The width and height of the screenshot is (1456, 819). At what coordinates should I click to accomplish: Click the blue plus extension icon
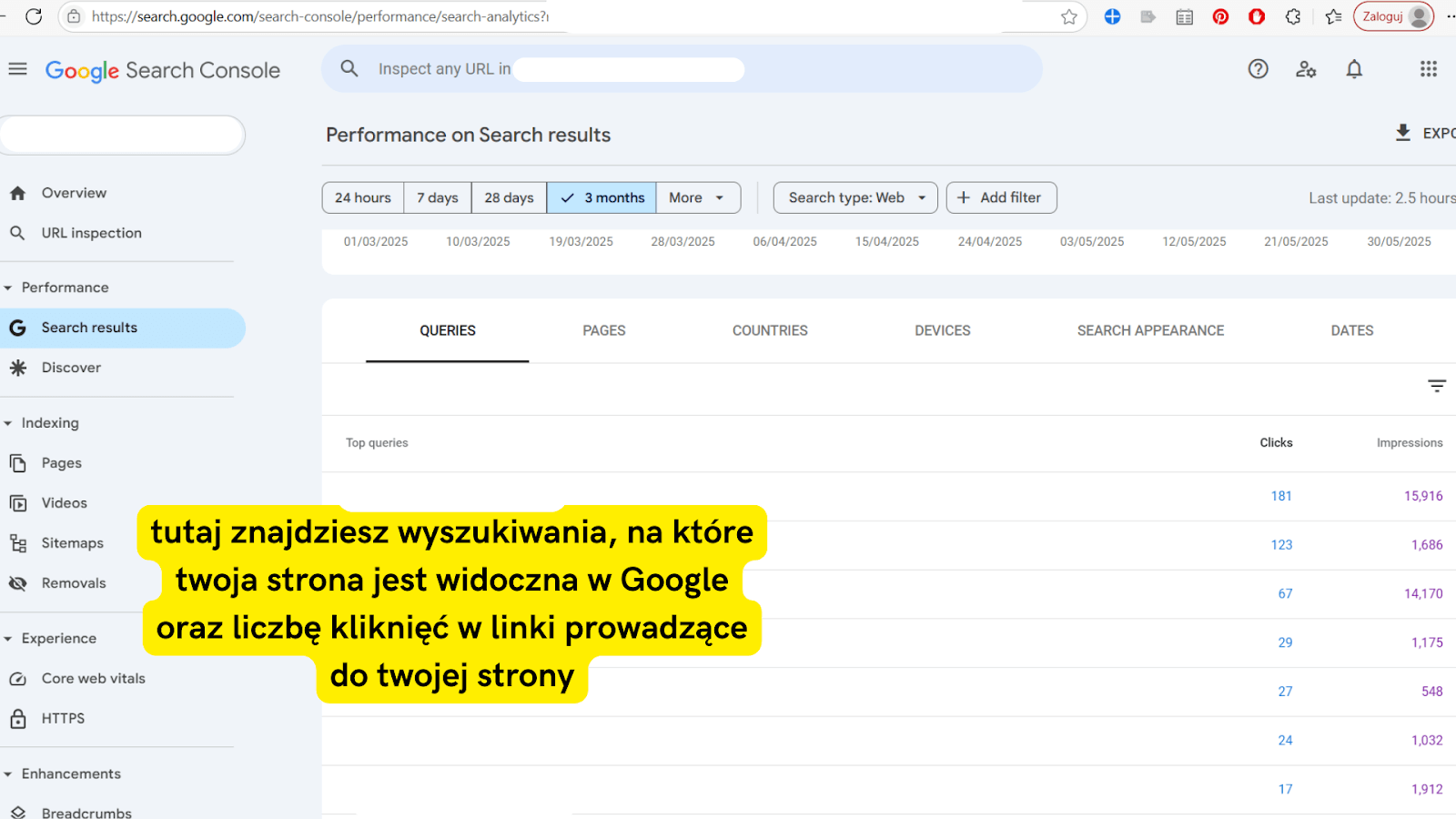click(x=1112, y=16)
